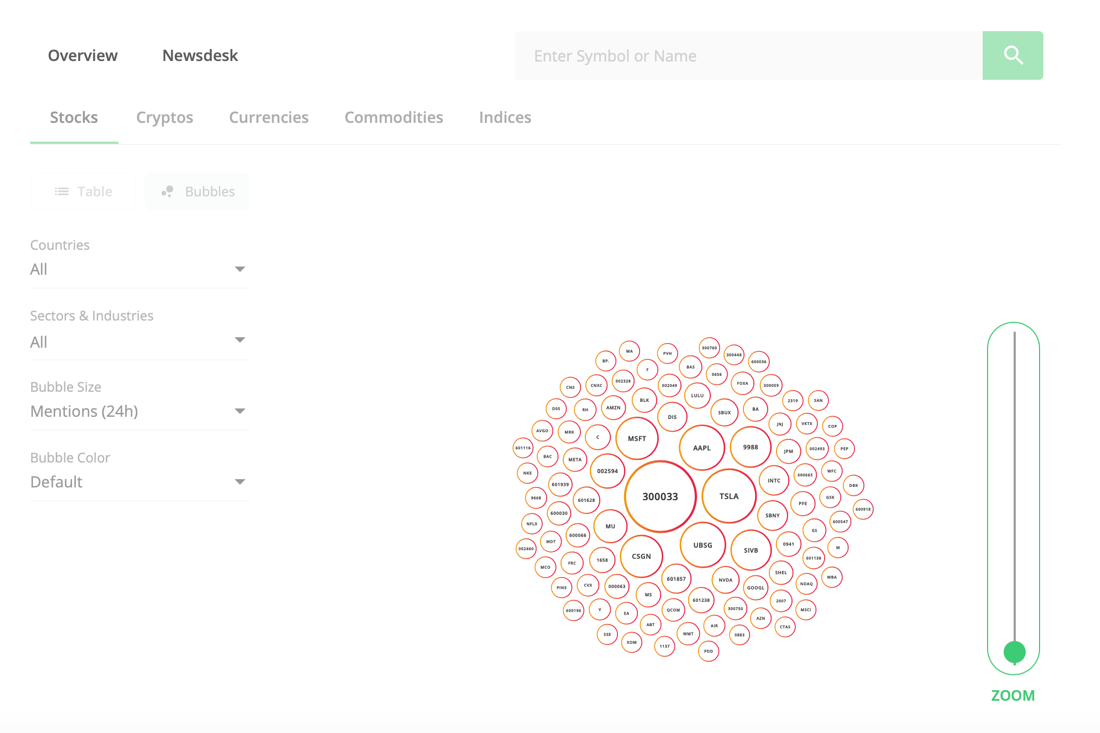Select the SHEL bubble
This screenshot has height=733, width=1100.
(x=781, y=572)
